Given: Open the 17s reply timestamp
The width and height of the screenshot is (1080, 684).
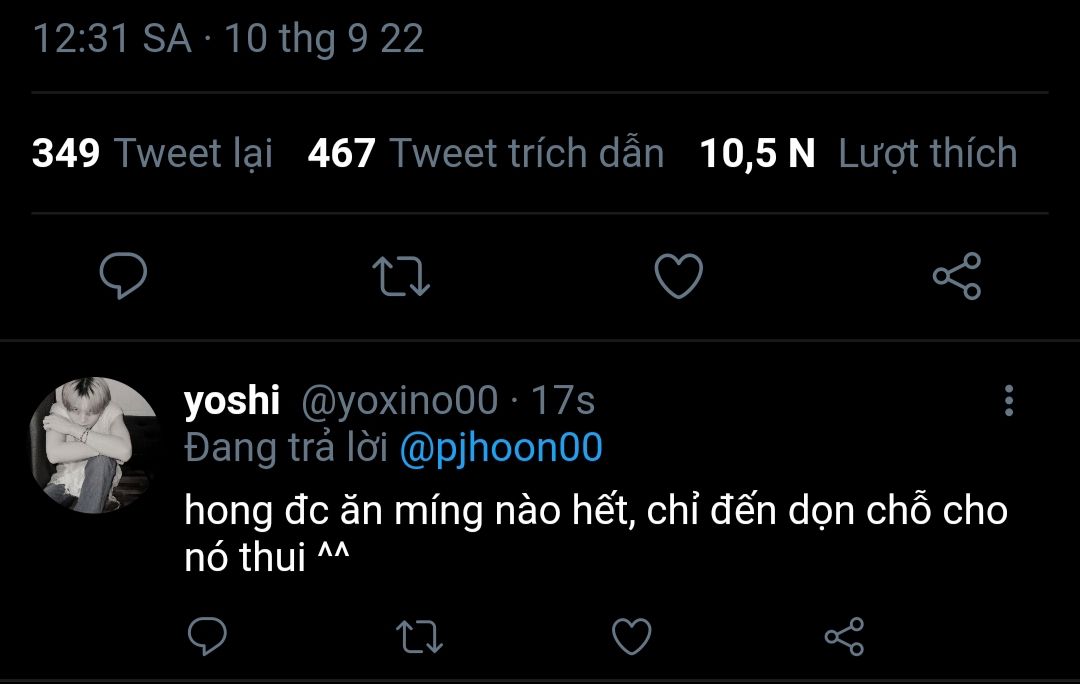Looking at the screenshot, I should pyautogui.click(x=563, y=401).
